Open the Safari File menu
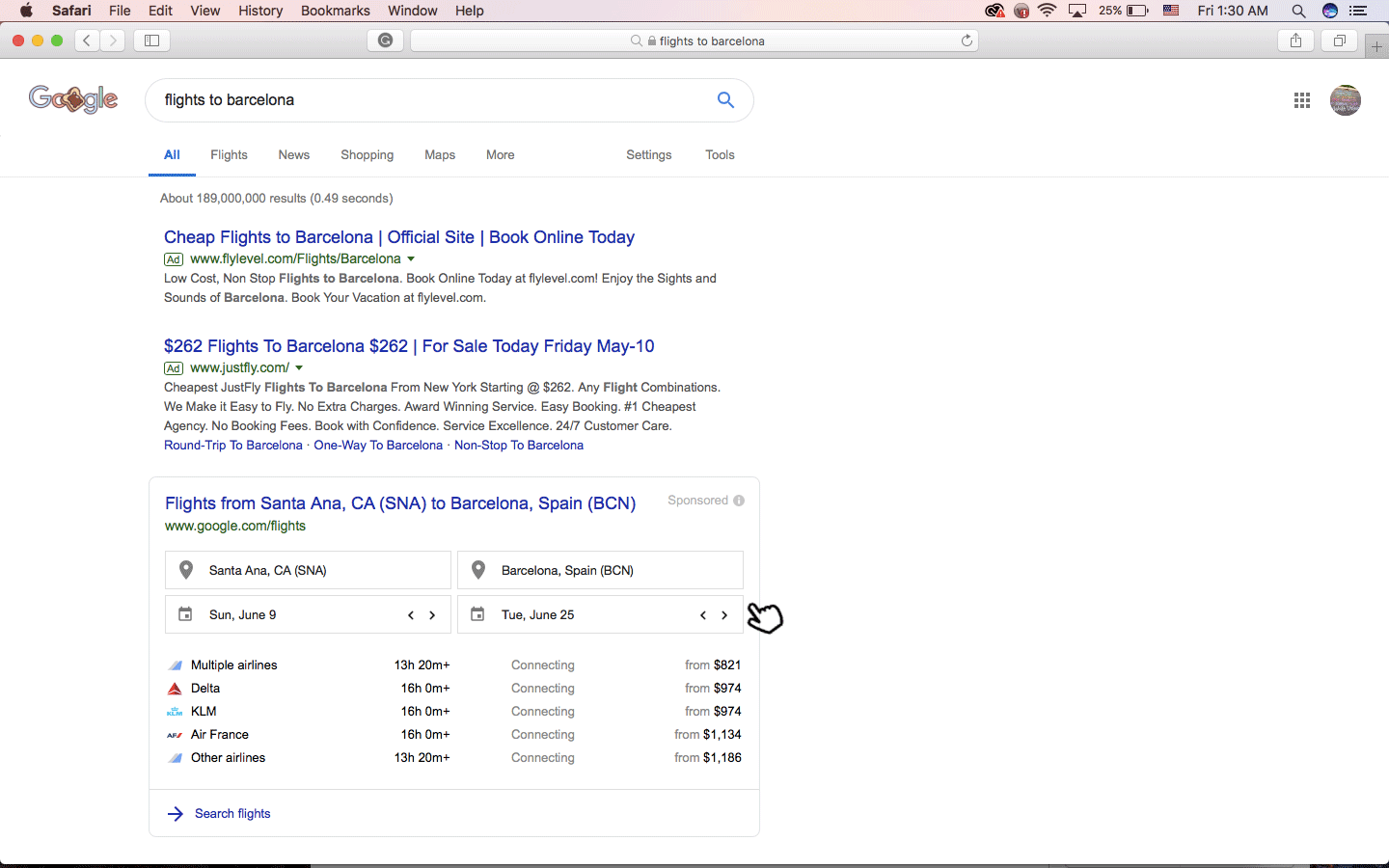1389x868 pixels. tap(120, 11)
